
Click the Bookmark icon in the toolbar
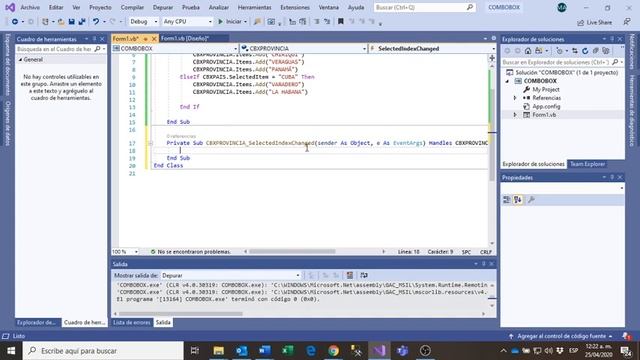340,22
